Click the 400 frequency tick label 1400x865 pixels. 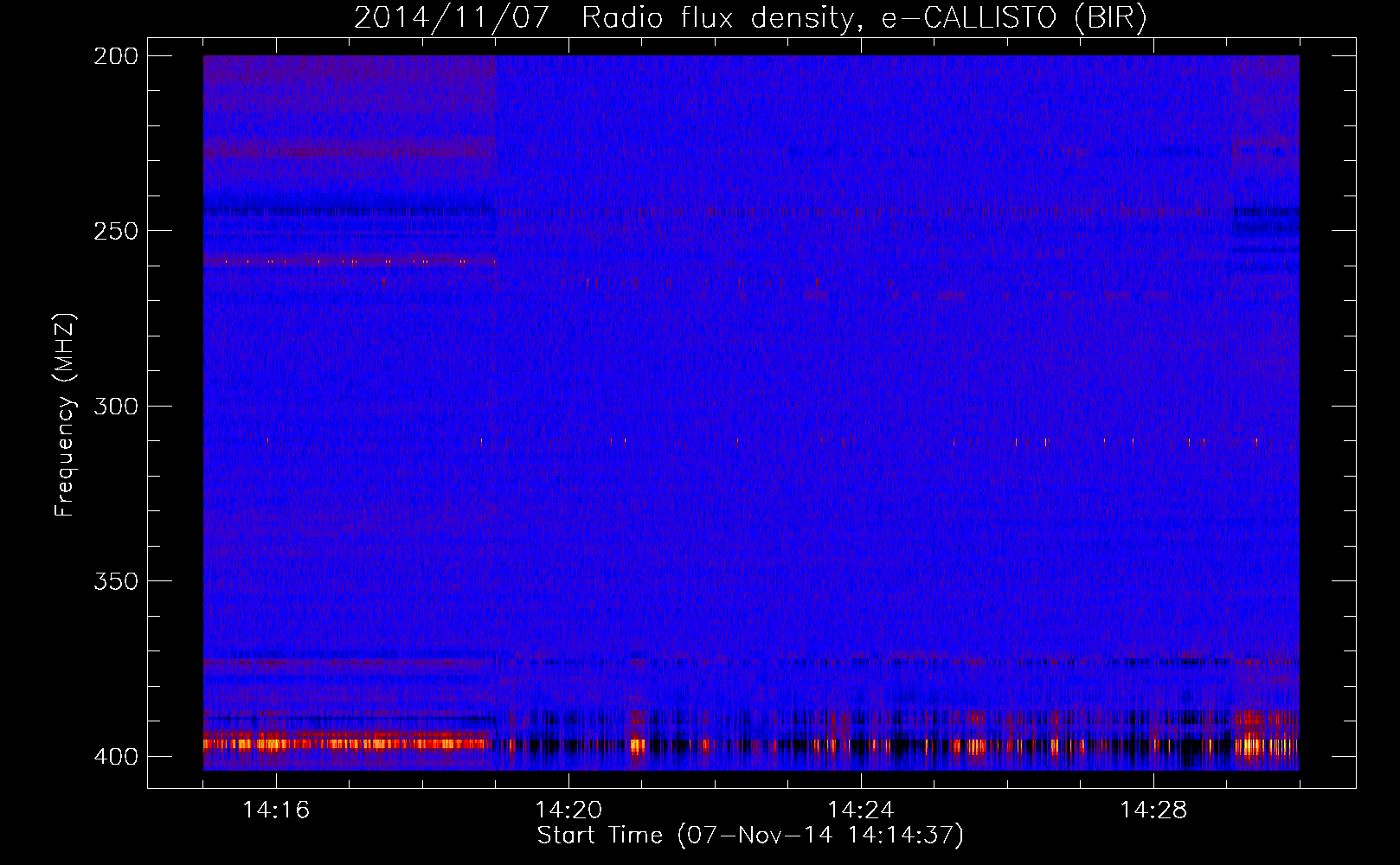[116, 757]
